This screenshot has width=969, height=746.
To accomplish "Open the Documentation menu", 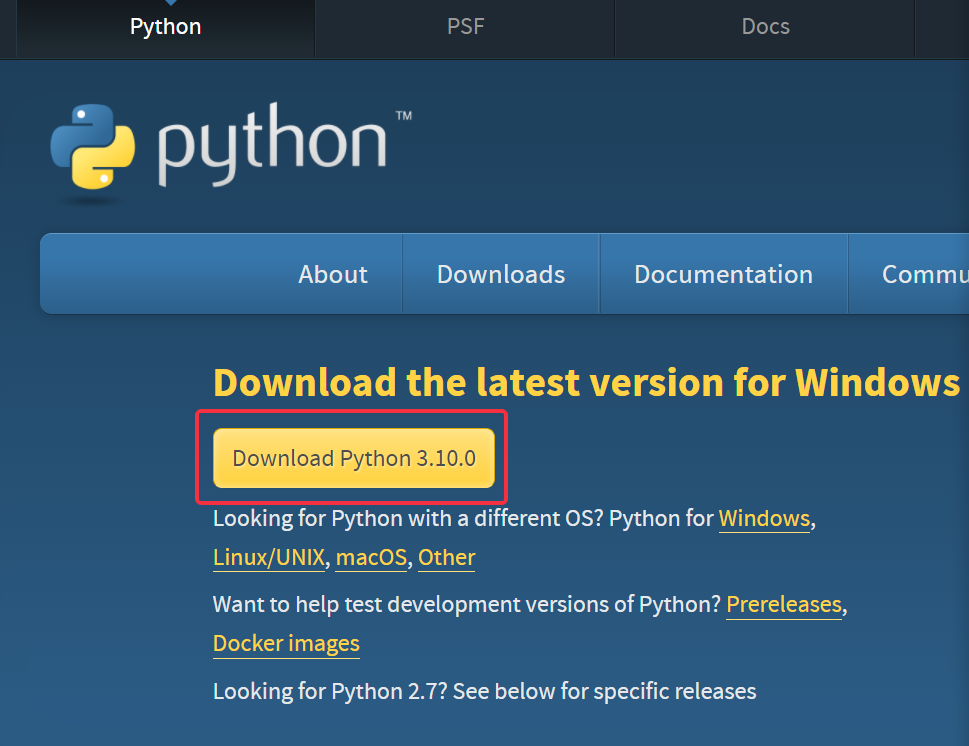I will click(724, 274).
